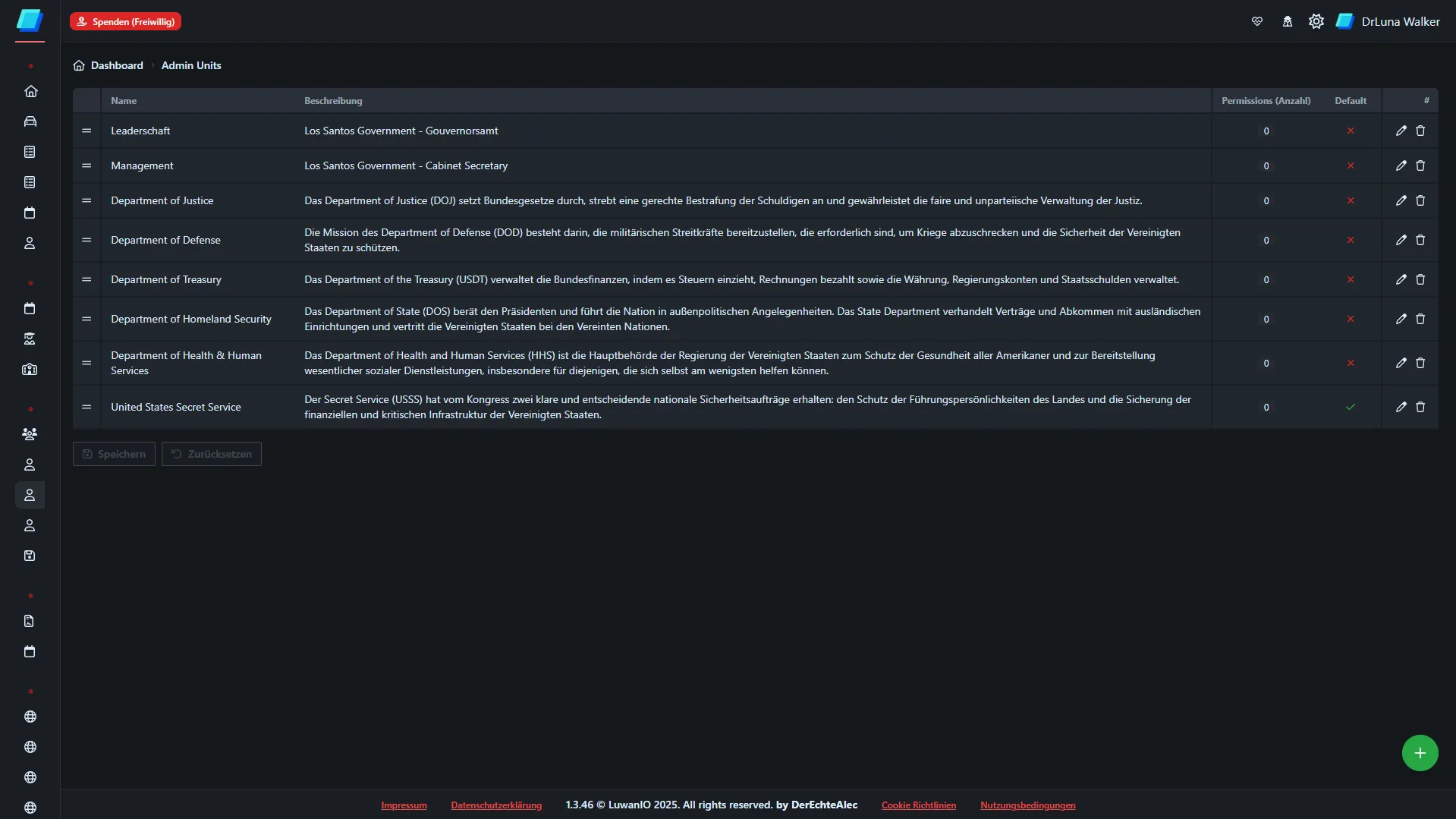Edit the Department of Justice unit
This screenshot has height=819, width=1456.
tap(1401, 200)
